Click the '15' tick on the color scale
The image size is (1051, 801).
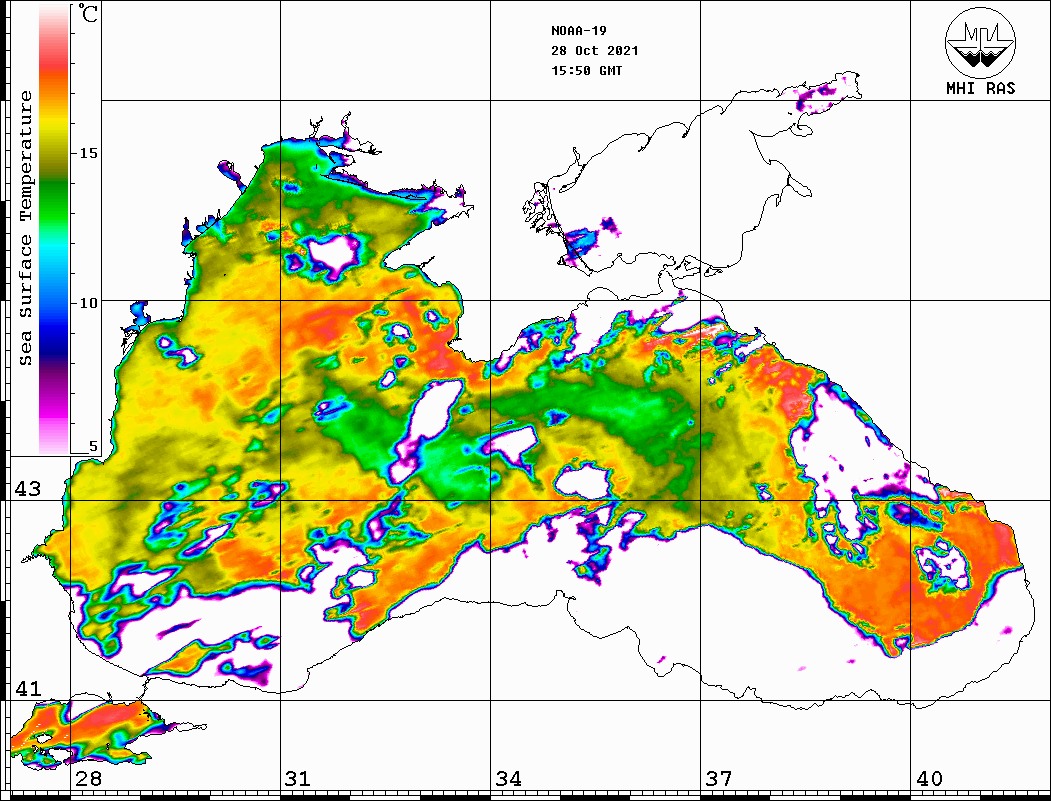88,153
